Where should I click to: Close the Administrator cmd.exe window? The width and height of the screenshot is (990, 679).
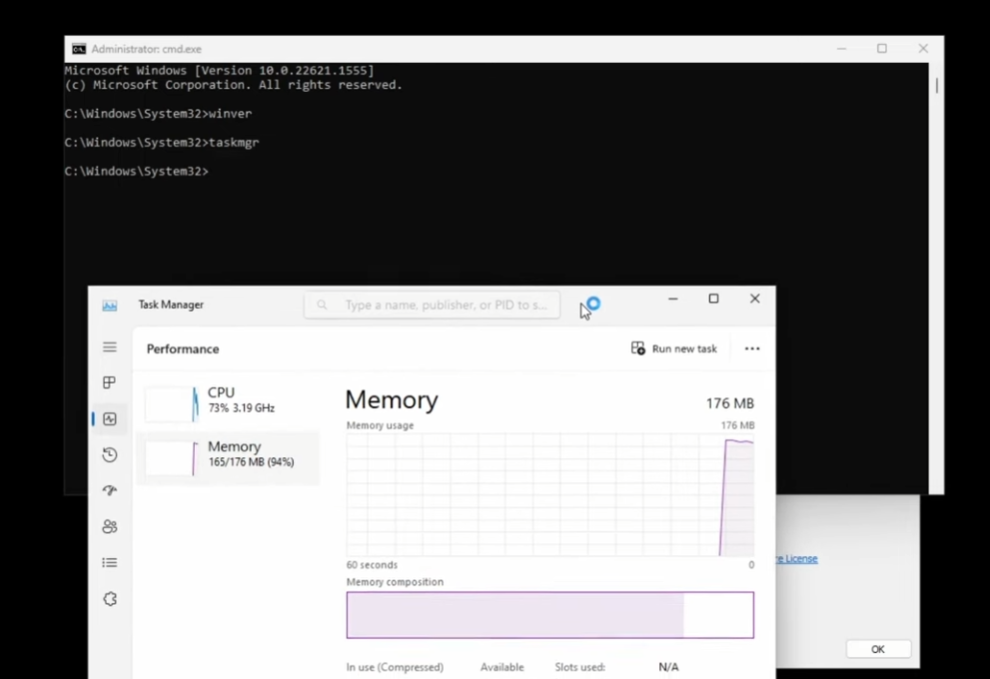[923, 49]
